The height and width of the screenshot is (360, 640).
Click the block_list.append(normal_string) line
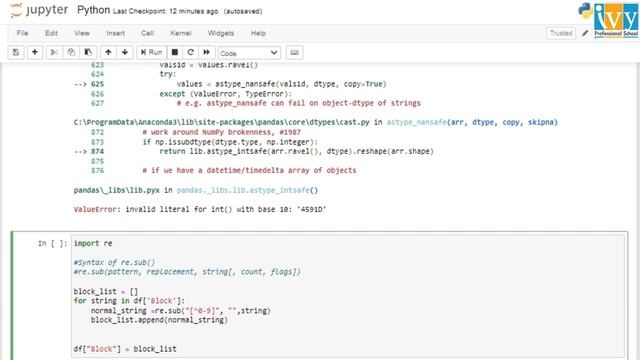159,320
